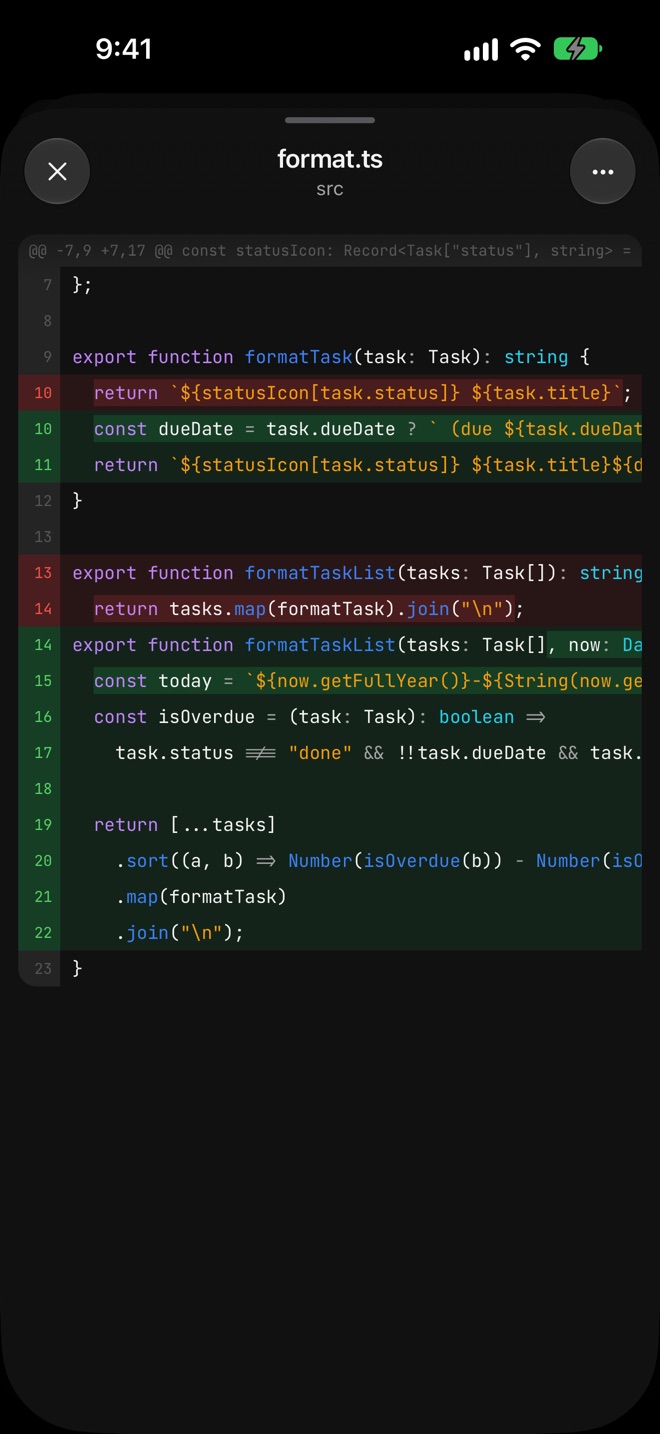Tap the battery charging icon in status bar
The height and width of the screenshot is (1434, 660).
click(577, 49)
